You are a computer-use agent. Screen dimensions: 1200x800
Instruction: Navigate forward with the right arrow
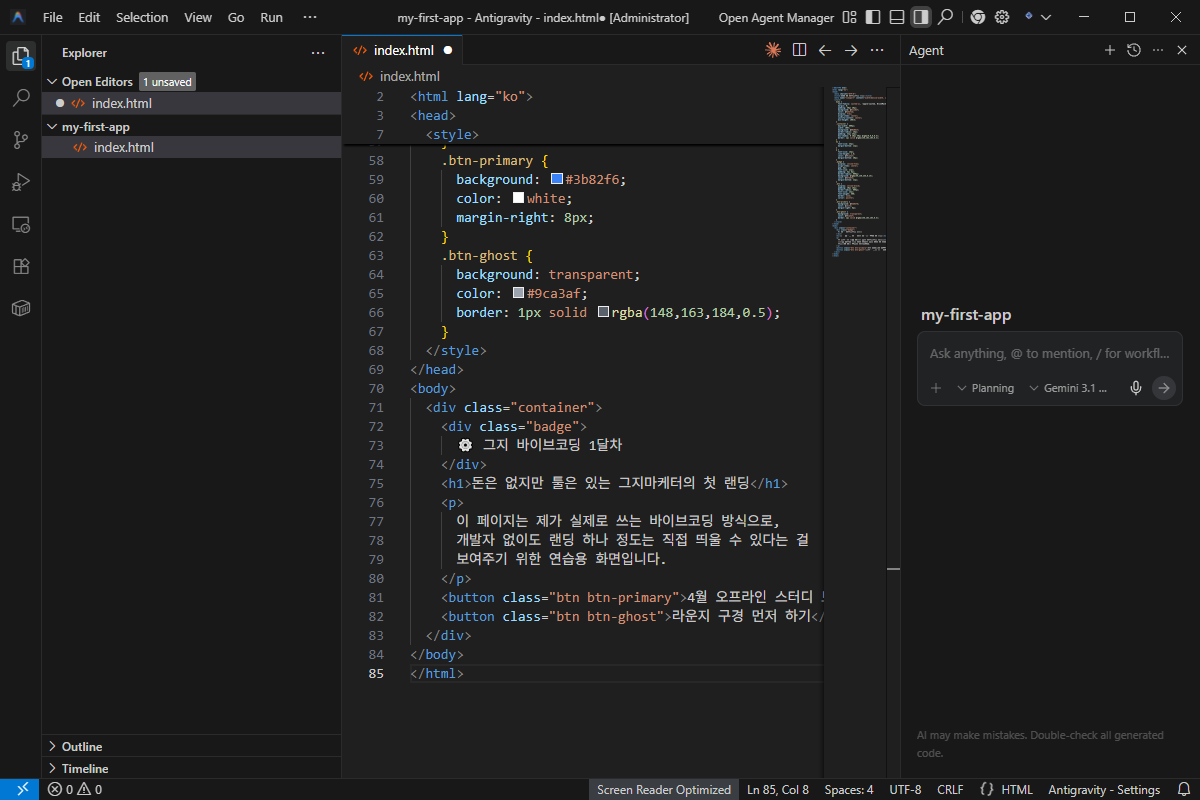(x=851, y=50)
